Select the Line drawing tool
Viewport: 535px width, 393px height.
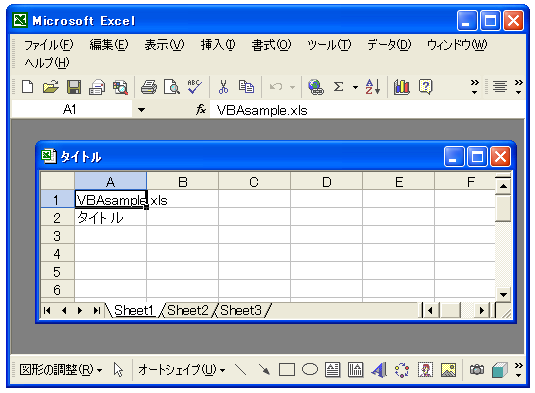241,370
